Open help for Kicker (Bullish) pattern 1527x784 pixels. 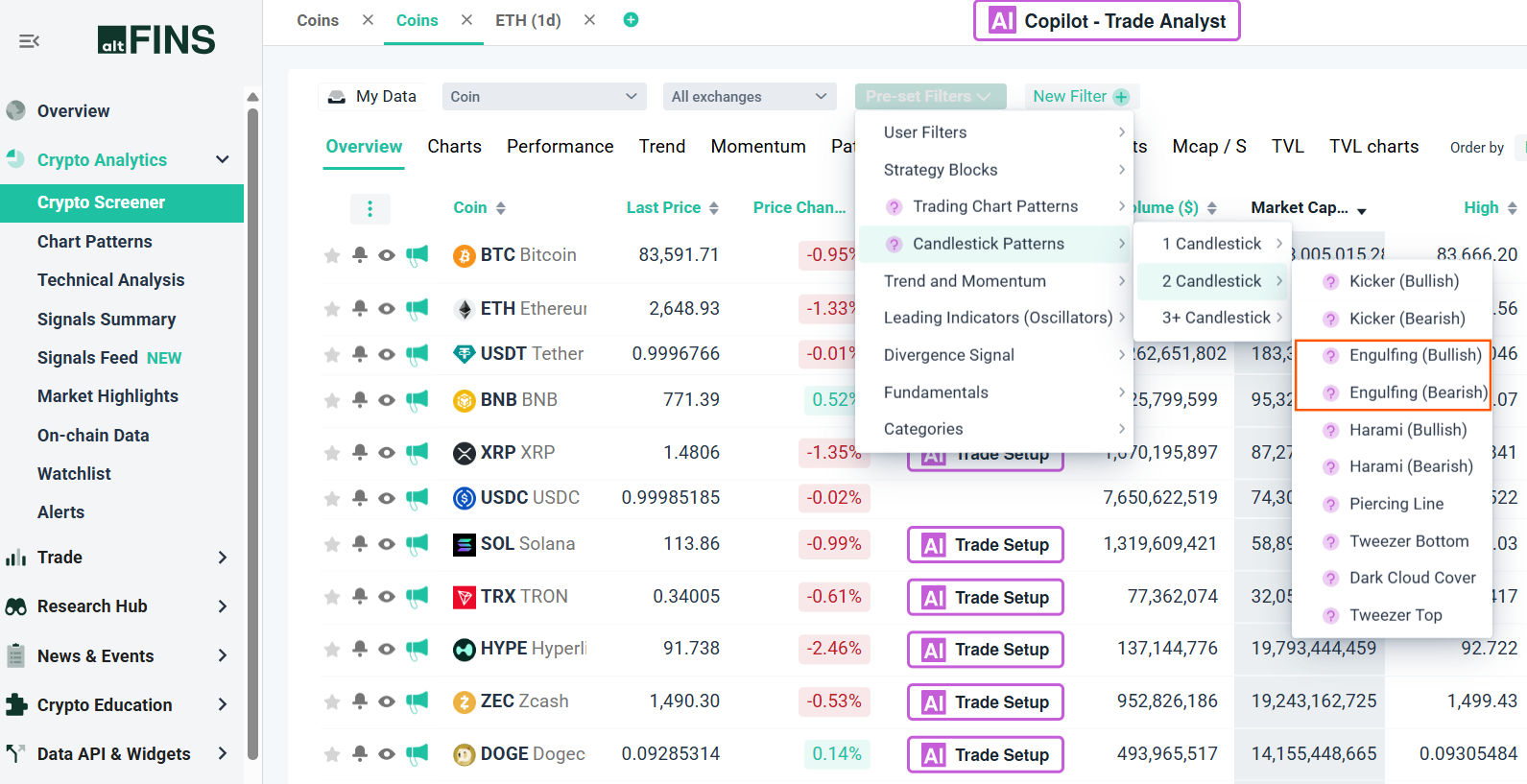1330,282
